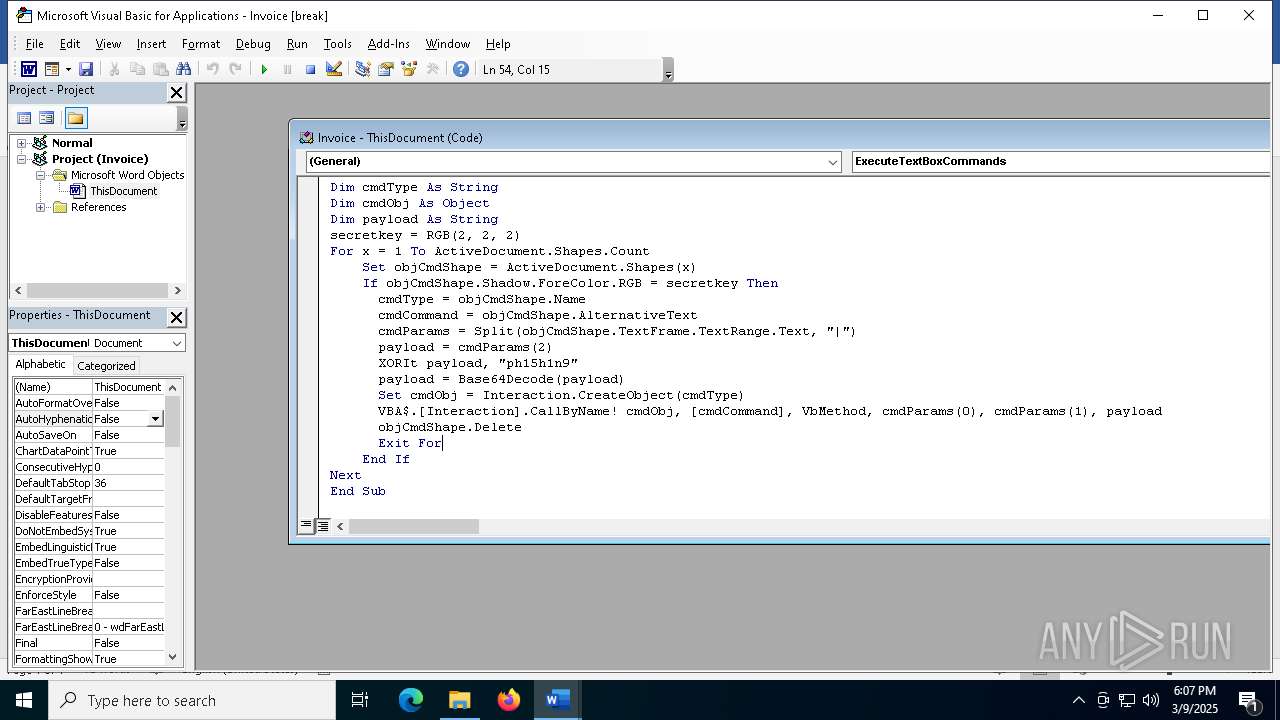1280x720 pixels.
Task: Open the Object Browser toolbar icon
Action: tap(408, 69)
